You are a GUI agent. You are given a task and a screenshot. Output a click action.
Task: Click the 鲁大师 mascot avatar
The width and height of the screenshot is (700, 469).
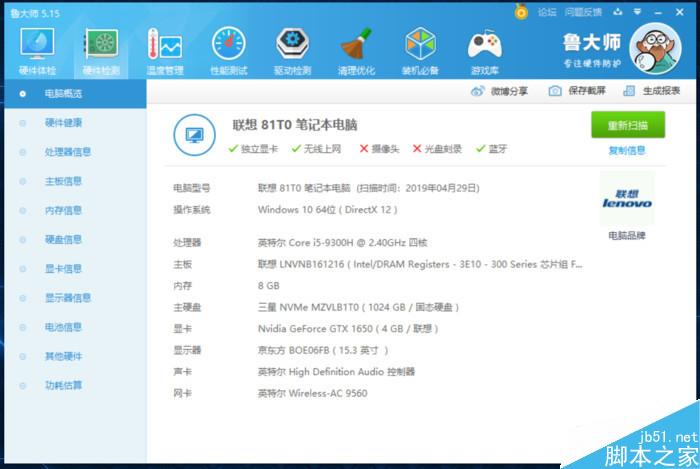click(655, 49)
